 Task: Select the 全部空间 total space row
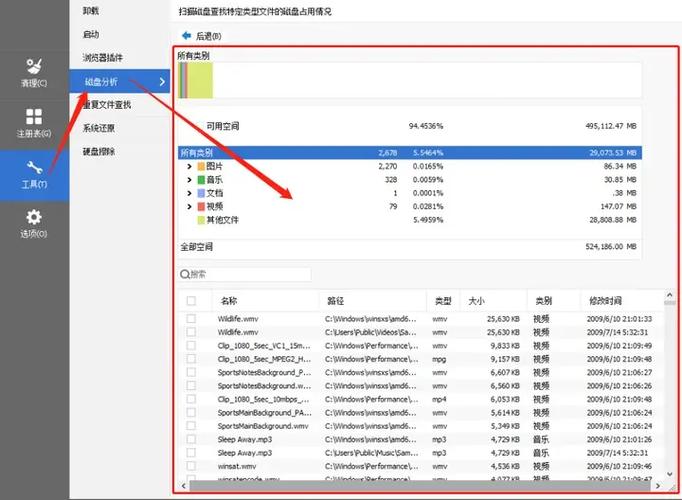pyautogui.click(x=410, y=247)
